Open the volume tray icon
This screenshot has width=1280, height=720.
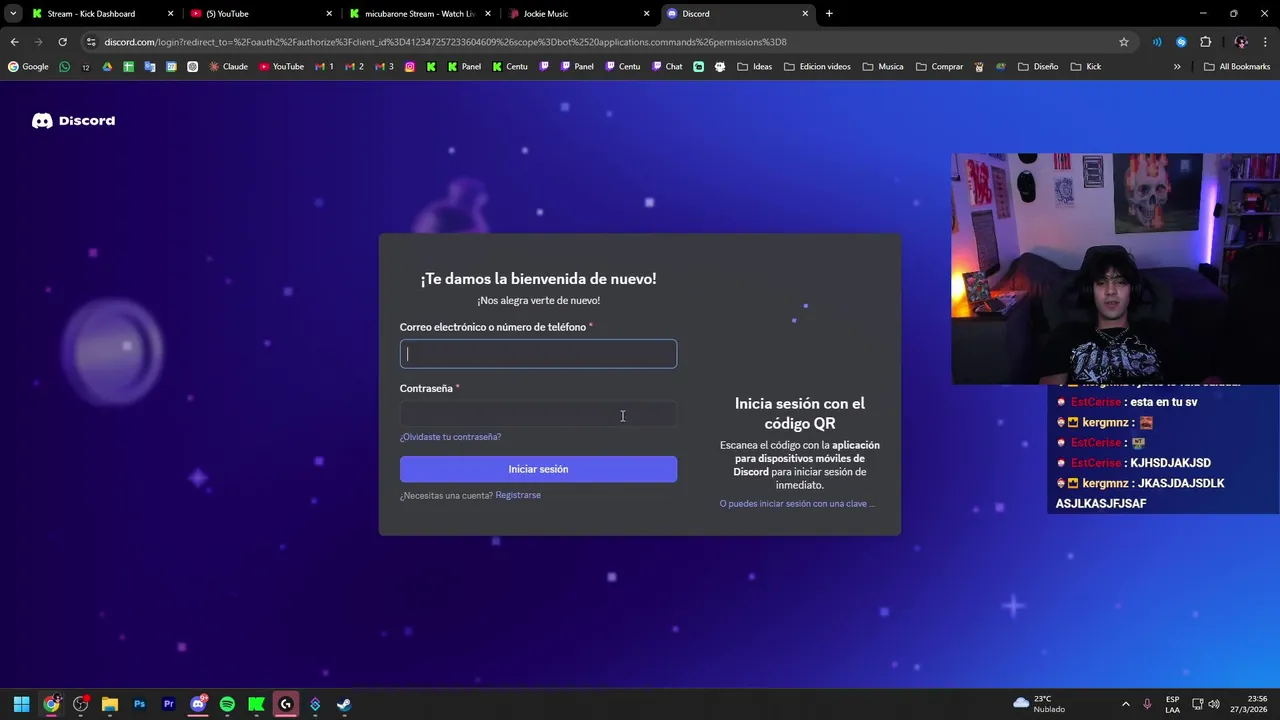1214,704
